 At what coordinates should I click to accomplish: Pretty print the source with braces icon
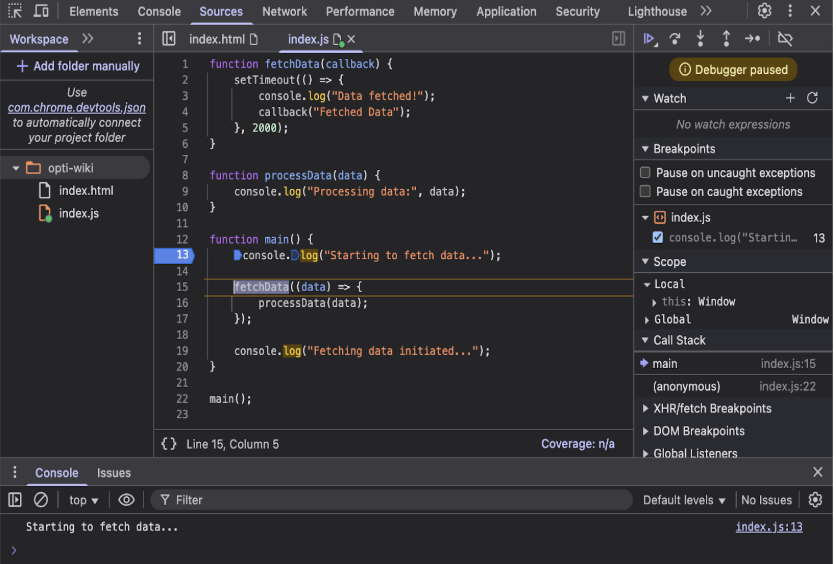click(169, 444)
